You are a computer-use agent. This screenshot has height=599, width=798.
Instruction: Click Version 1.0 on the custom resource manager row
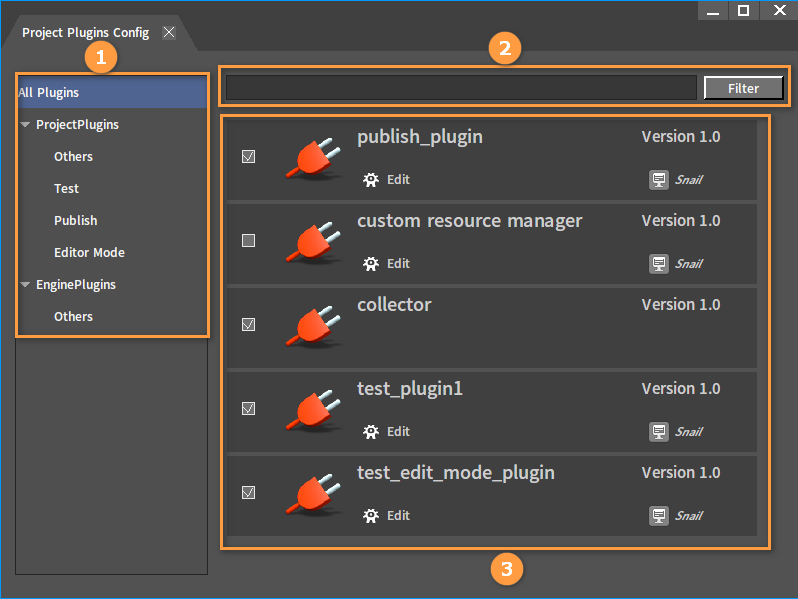click(x=680, y=221)
